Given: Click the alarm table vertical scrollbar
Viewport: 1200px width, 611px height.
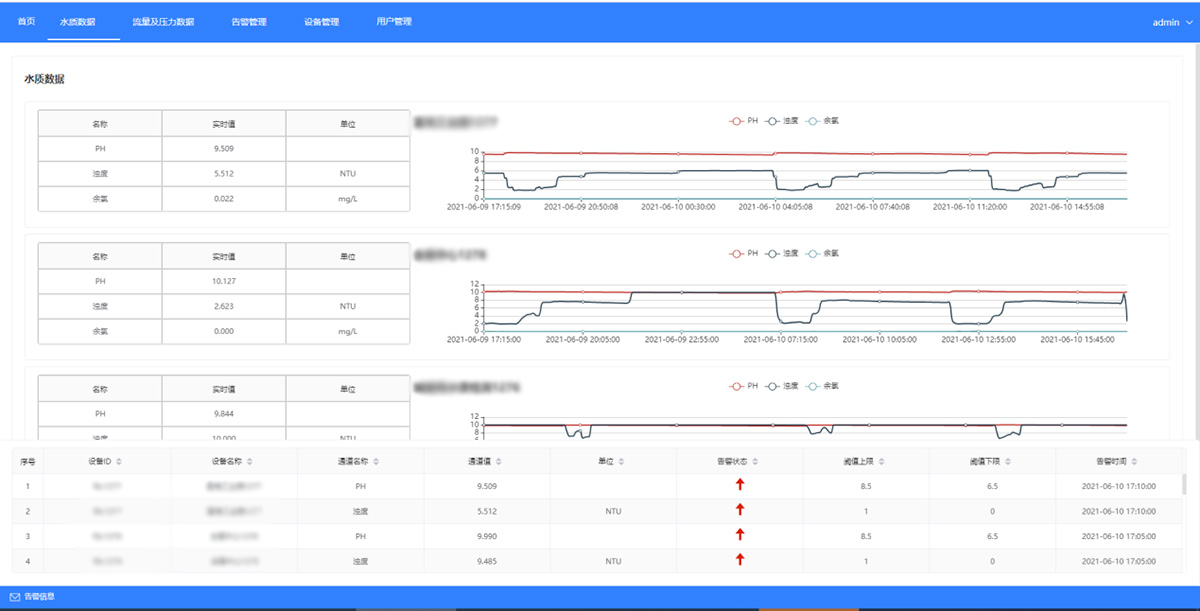Looking at the screenshot, I should click(x=1184, y=484).
